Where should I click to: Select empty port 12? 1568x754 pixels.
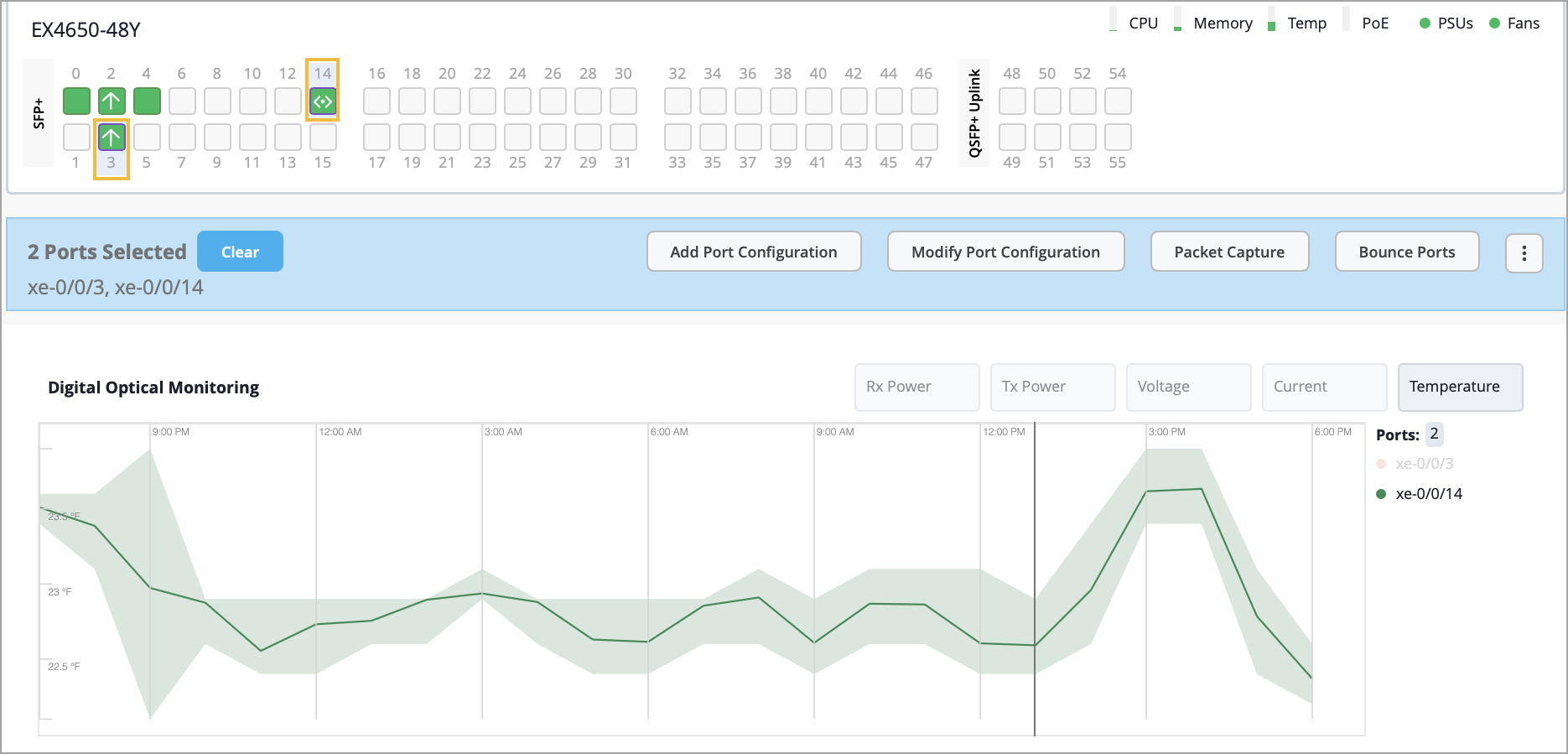coord(288,101)
